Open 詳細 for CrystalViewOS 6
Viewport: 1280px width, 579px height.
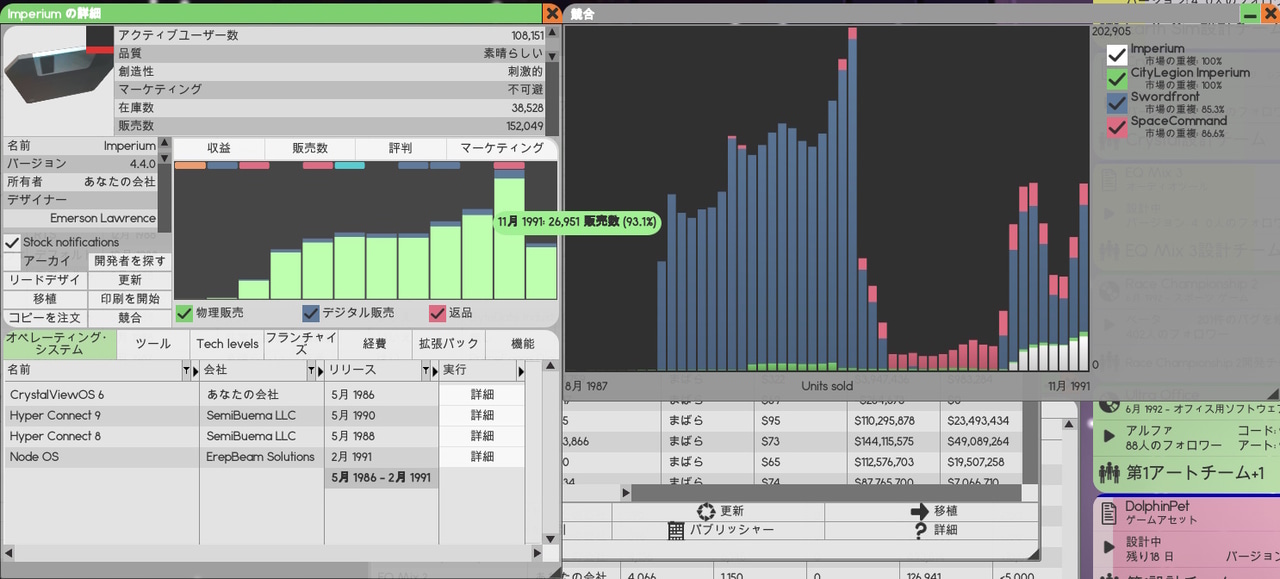pos(482,395)
